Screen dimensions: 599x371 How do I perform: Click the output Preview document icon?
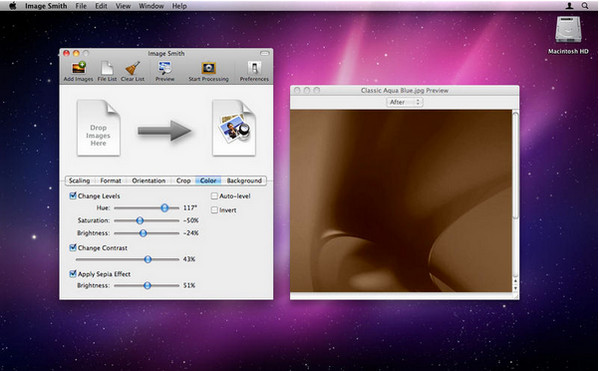tap(234, 128)
